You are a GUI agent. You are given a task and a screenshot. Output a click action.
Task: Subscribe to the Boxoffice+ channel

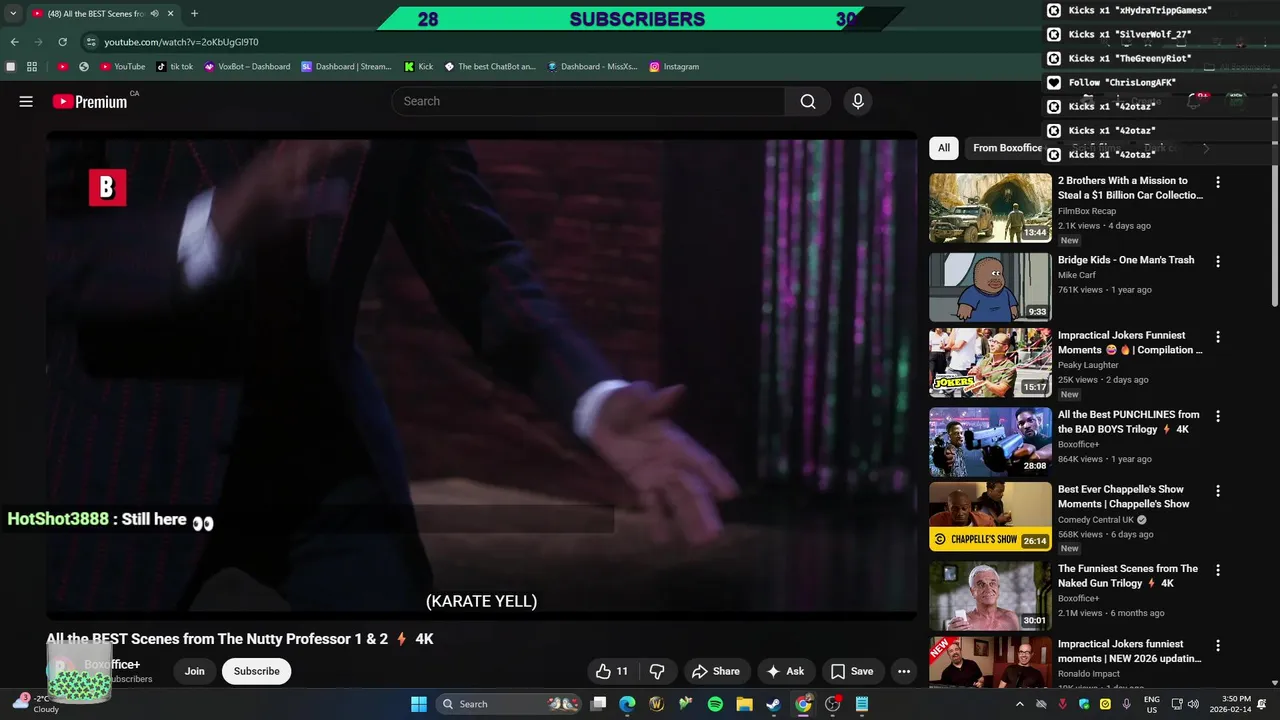tap(257, 671)
